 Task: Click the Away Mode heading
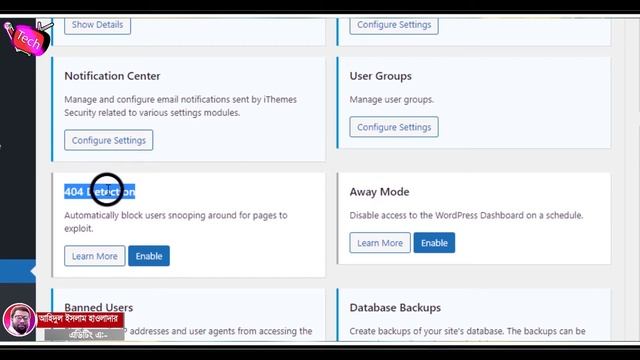[379, 192]
